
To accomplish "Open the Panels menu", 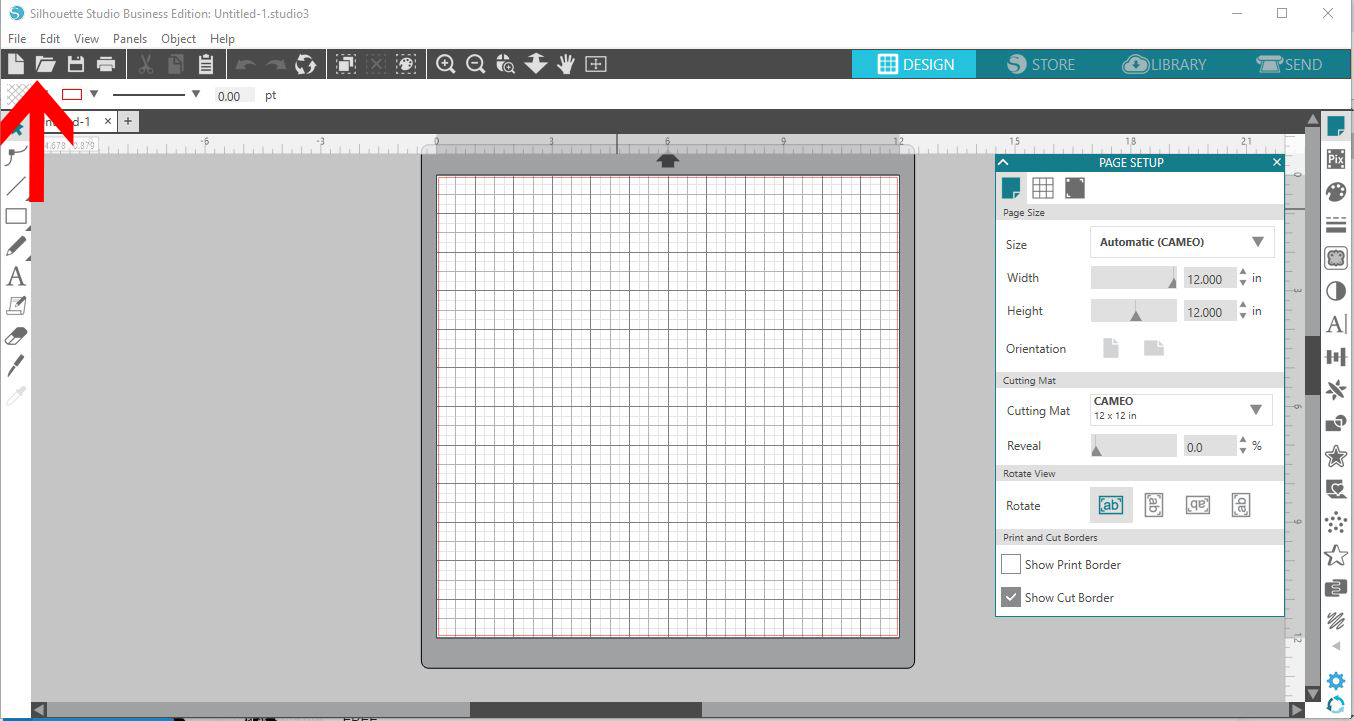I will coord(130,39).
